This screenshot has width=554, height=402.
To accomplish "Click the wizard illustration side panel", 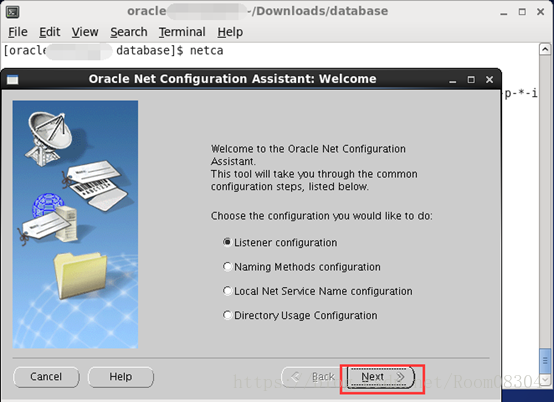I will pyautogui.click(x=75, y=225).
